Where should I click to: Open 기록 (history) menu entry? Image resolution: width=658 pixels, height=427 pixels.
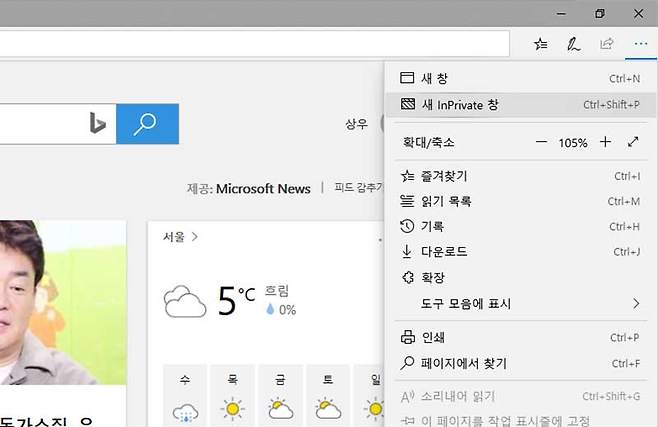click(x=520, y=227)
